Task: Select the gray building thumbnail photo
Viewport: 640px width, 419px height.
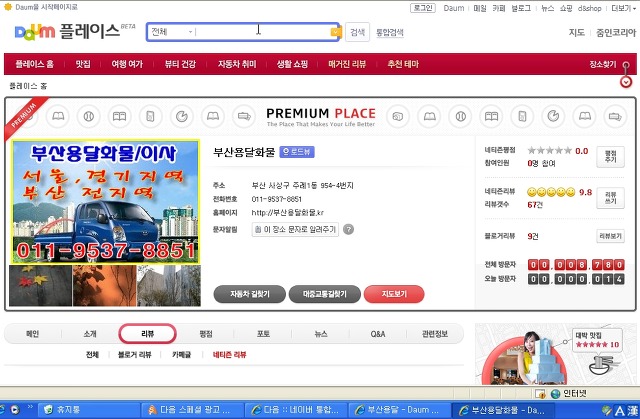Action: click(169, 286)
